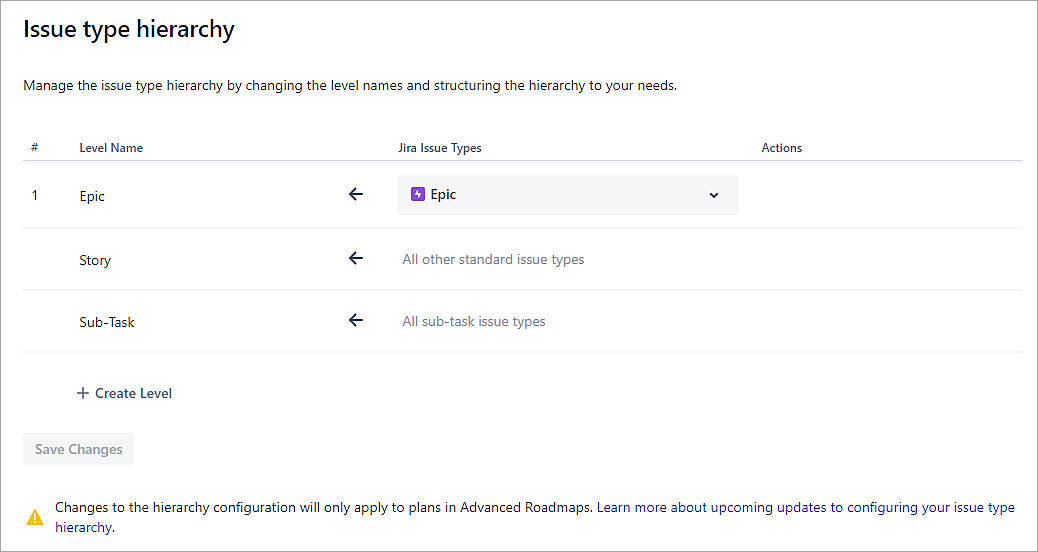The width and height of the screenshot is (1038, 552).
Task: Click the left arrow in the Epic row
Action: pos(355,195)
